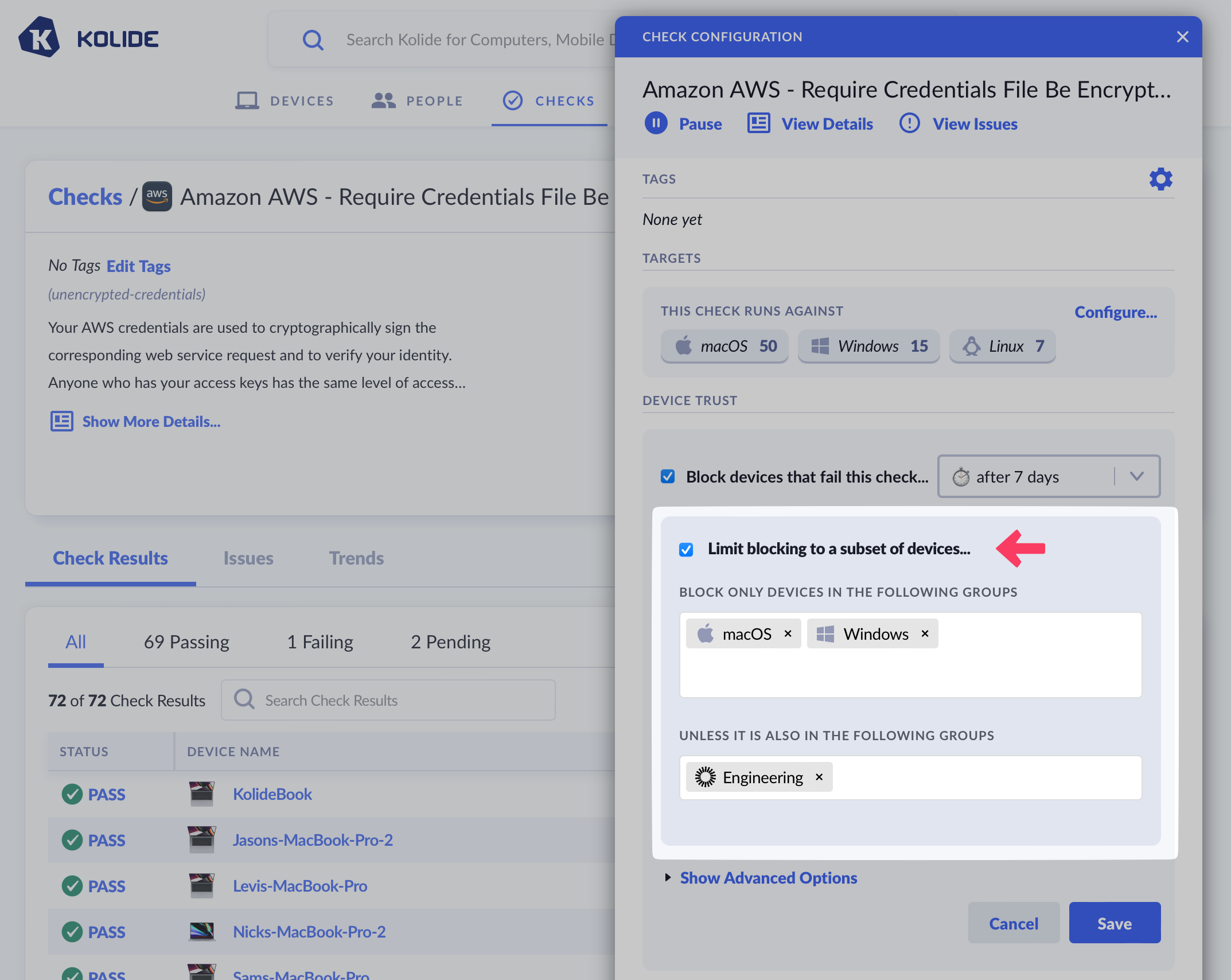Open Configure targets link

pos(1115,312)
